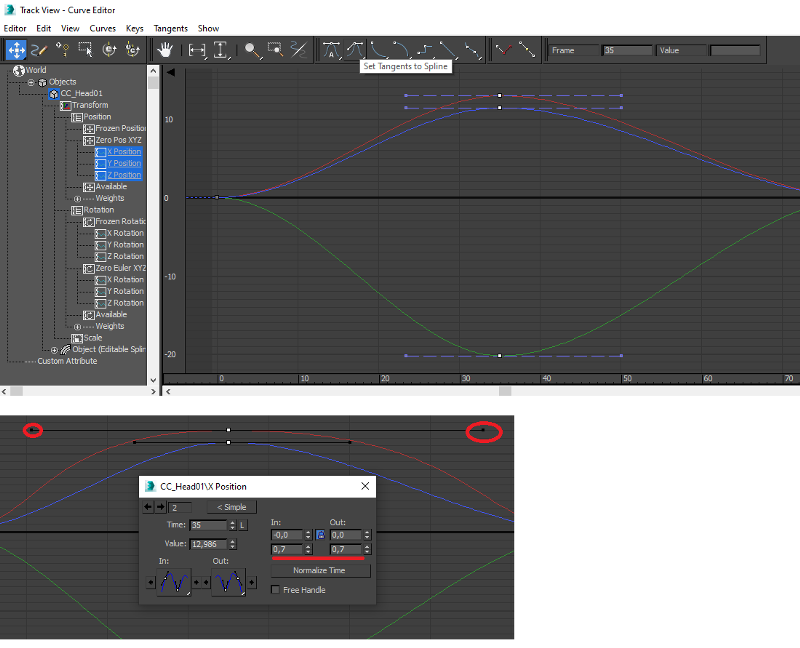The image size is (800, 648).
Task: Select the Zoom magnifier tool
Action: (252, 50)
